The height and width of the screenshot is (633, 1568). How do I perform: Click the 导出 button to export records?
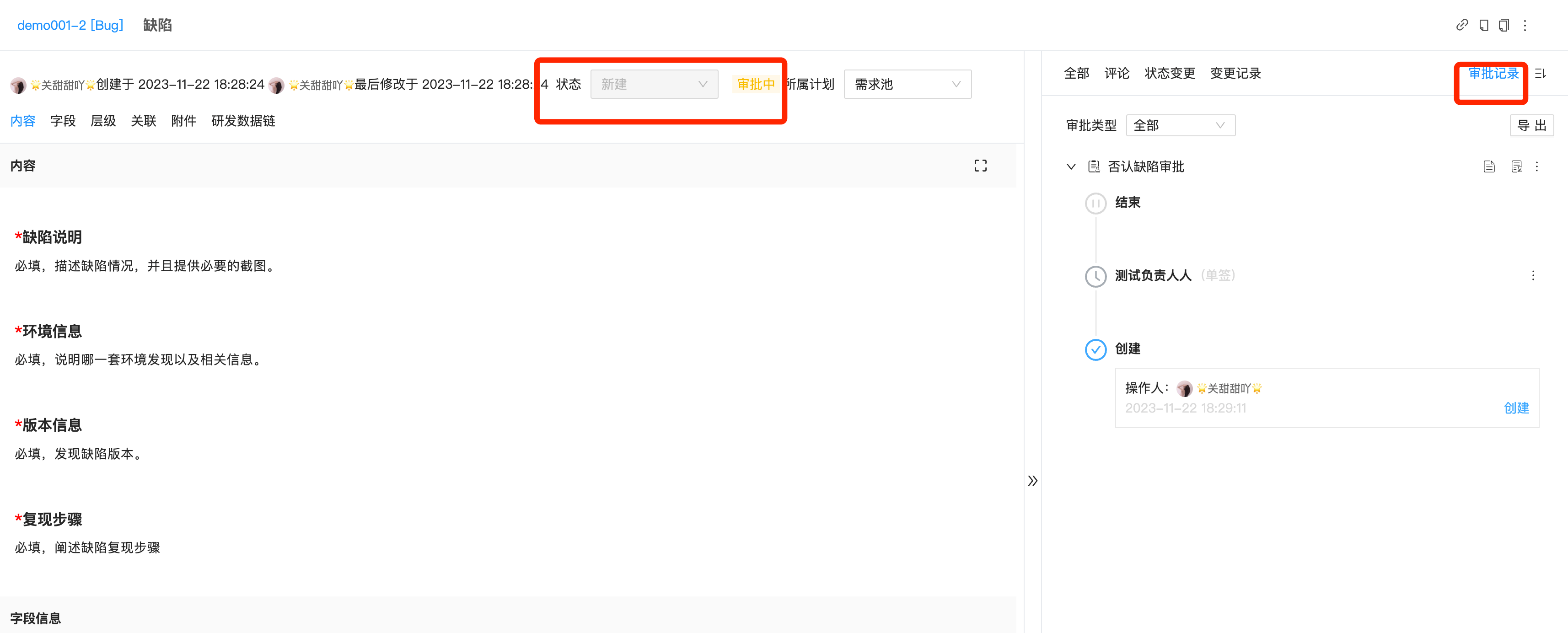pos(1531,125)
